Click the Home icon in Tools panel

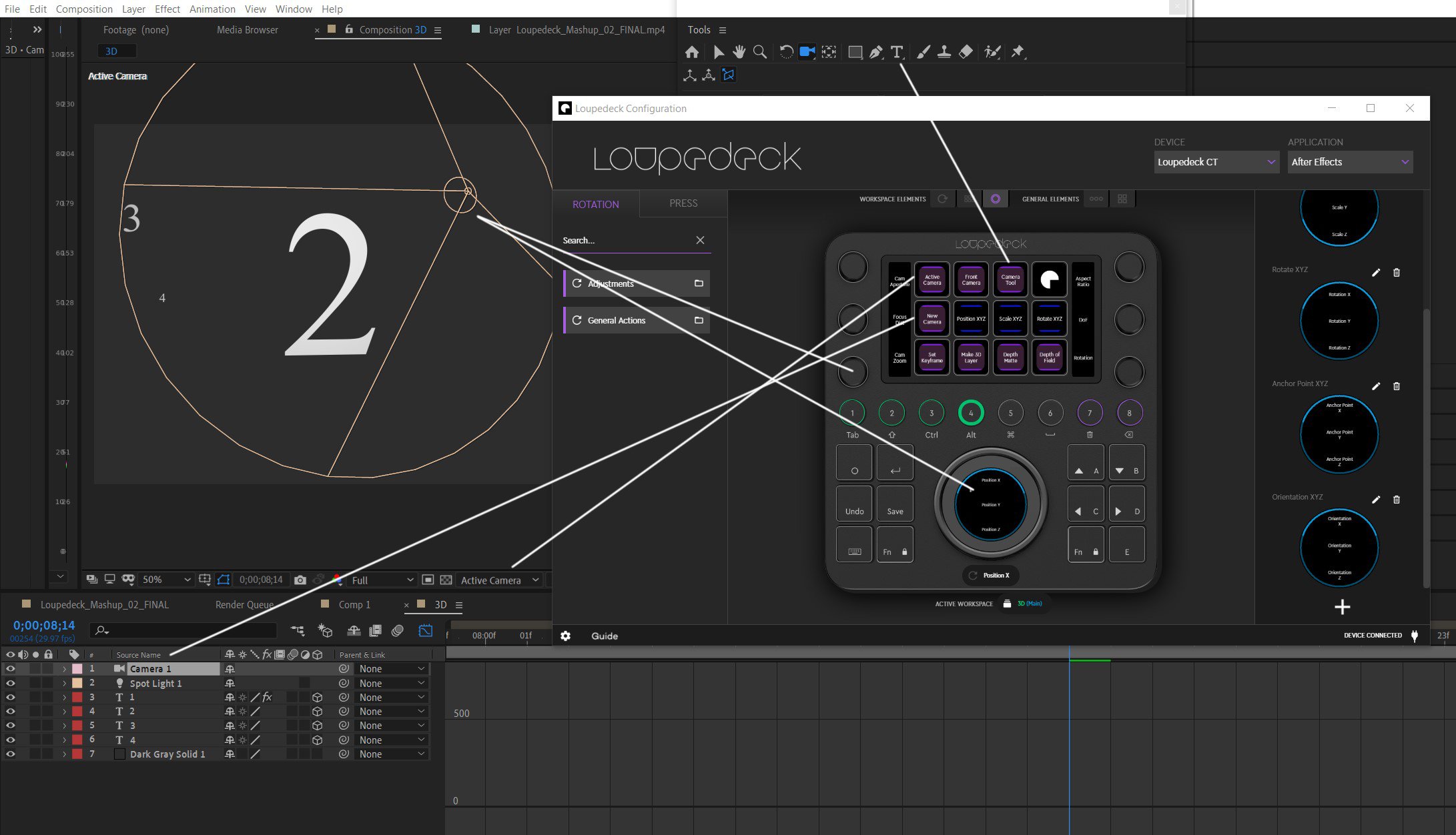pos(692,52)
